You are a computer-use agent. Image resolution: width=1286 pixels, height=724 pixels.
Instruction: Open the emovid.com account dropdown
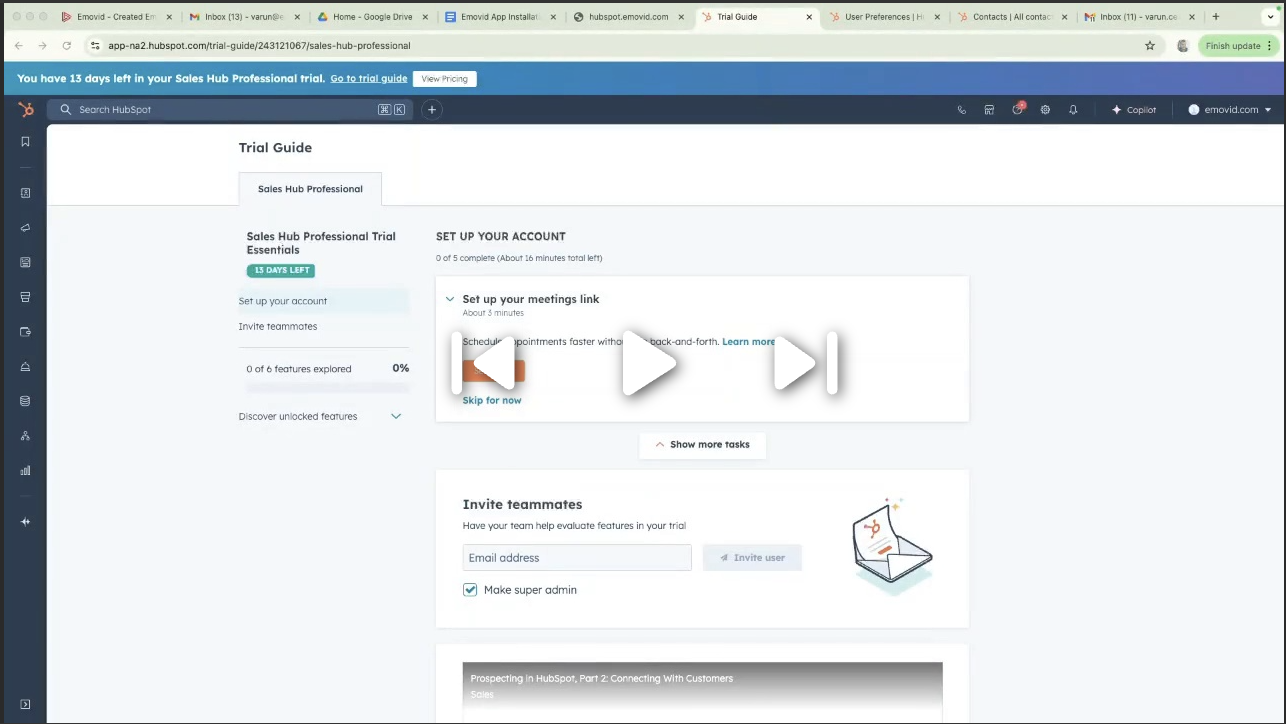[x=1229, y=110]
